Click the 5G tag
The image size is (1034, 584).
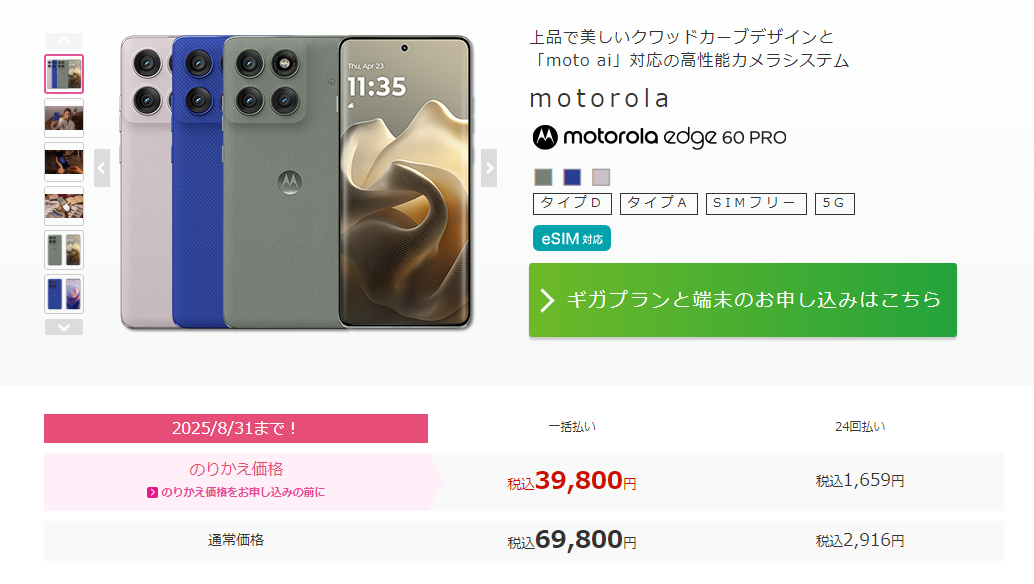(x=835, y=204)
